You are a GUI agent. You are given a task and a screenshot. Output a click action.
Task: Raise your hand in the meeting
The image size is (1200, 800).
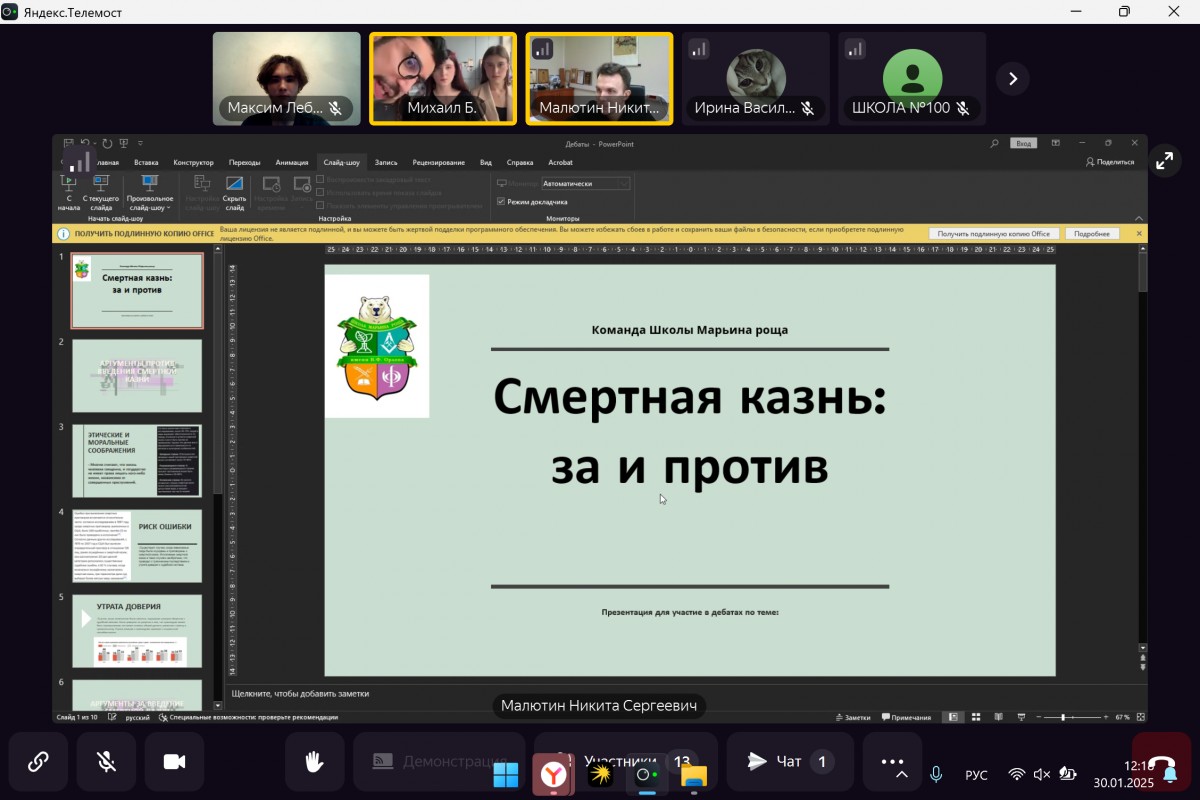pyautogui.click(x=314, y=762)
